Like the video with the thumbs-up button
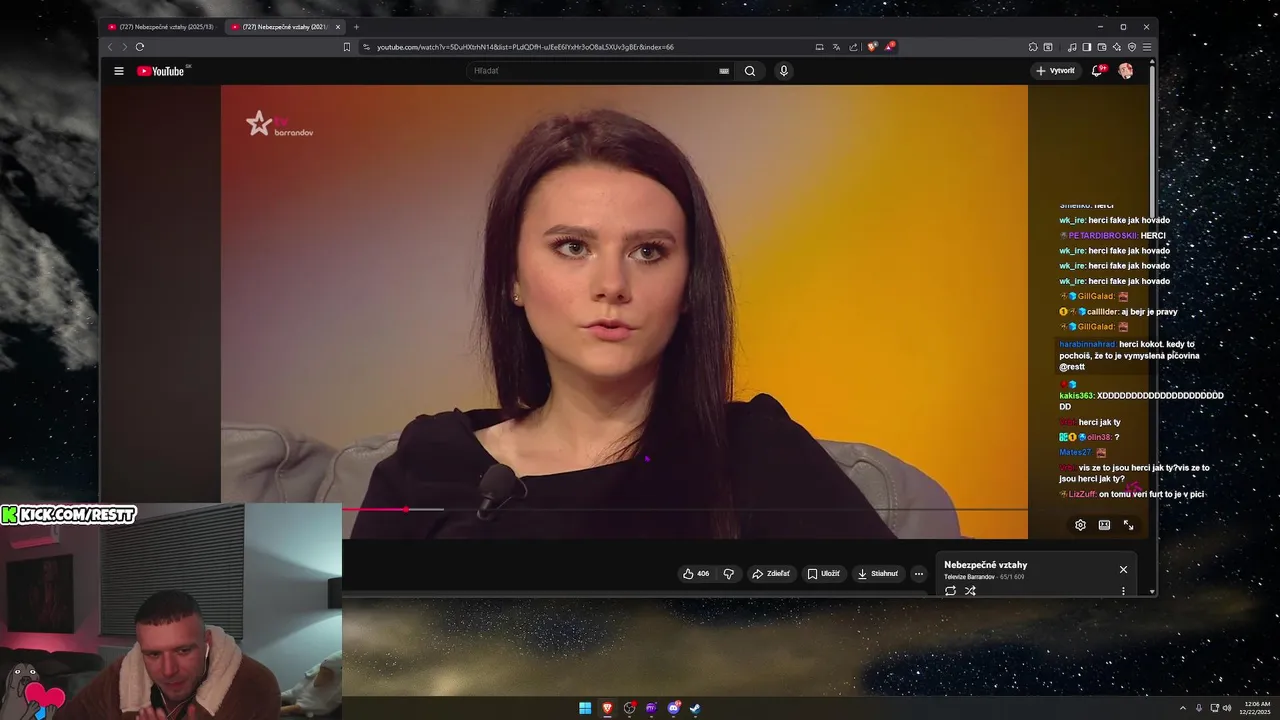 [696, 574]
